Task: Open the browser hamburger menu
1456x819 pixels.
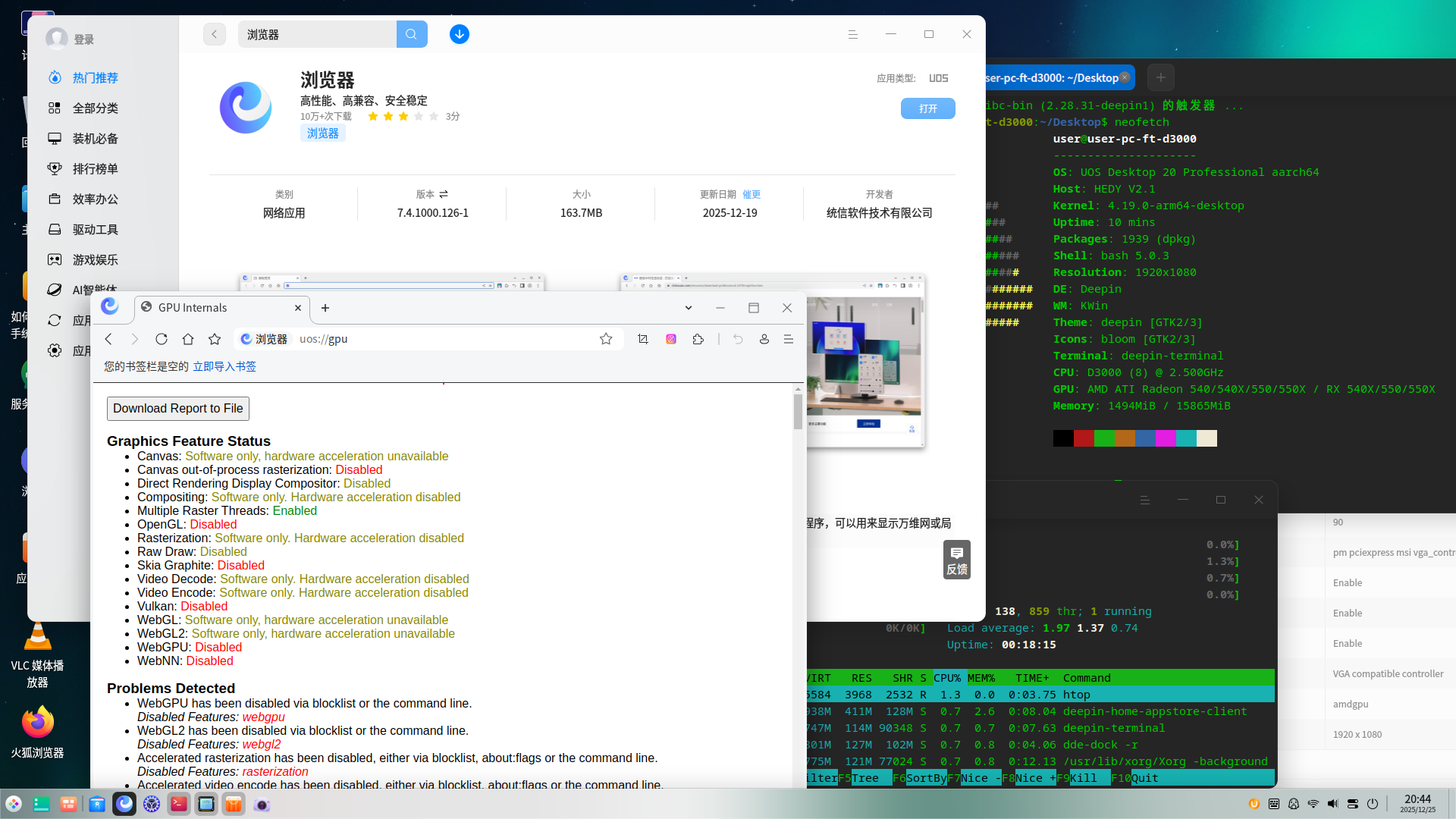Action: 789,339
